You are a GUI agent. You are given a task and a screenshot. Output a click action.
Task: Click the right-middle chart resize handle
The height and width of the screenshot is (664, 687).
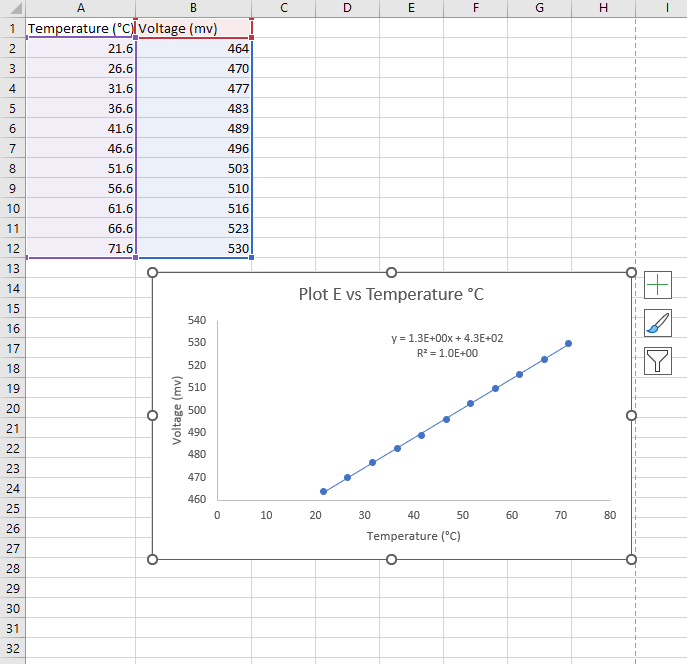pos(631,415)
